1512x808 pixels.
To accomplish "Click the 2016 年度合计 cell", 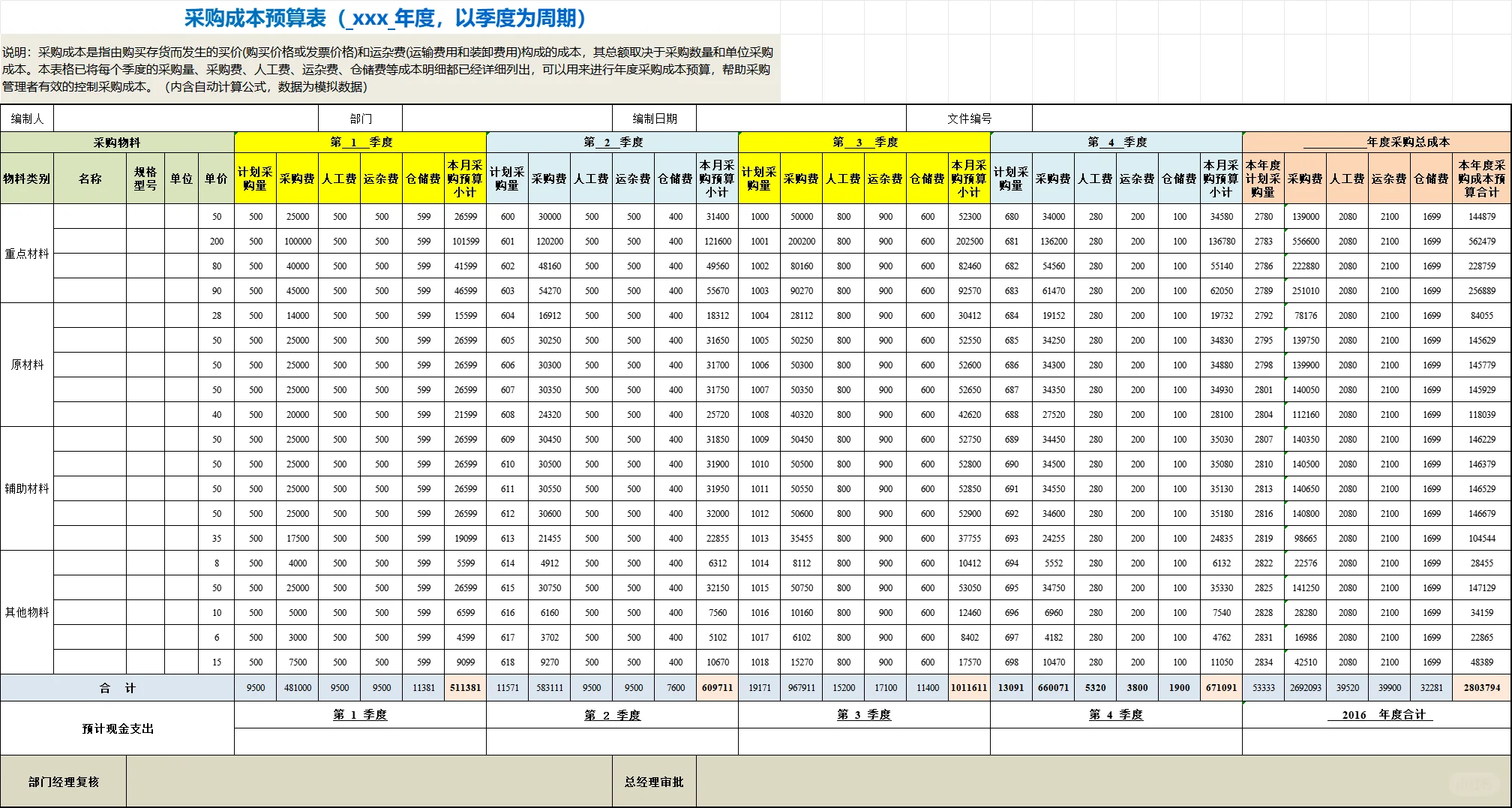I will tap(1377, 715).
